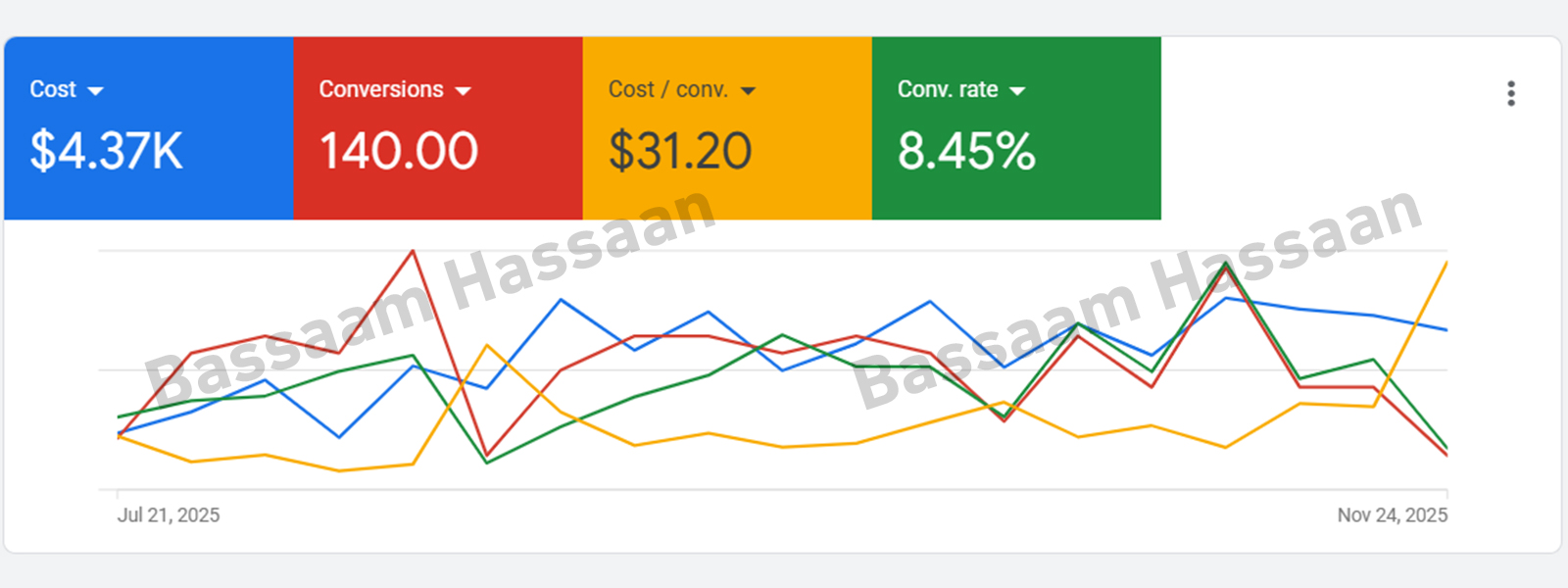1568x588 pixels.
Task: Click the Nov 24, 2025 end date label
Action: click(x=1392, y=515)
